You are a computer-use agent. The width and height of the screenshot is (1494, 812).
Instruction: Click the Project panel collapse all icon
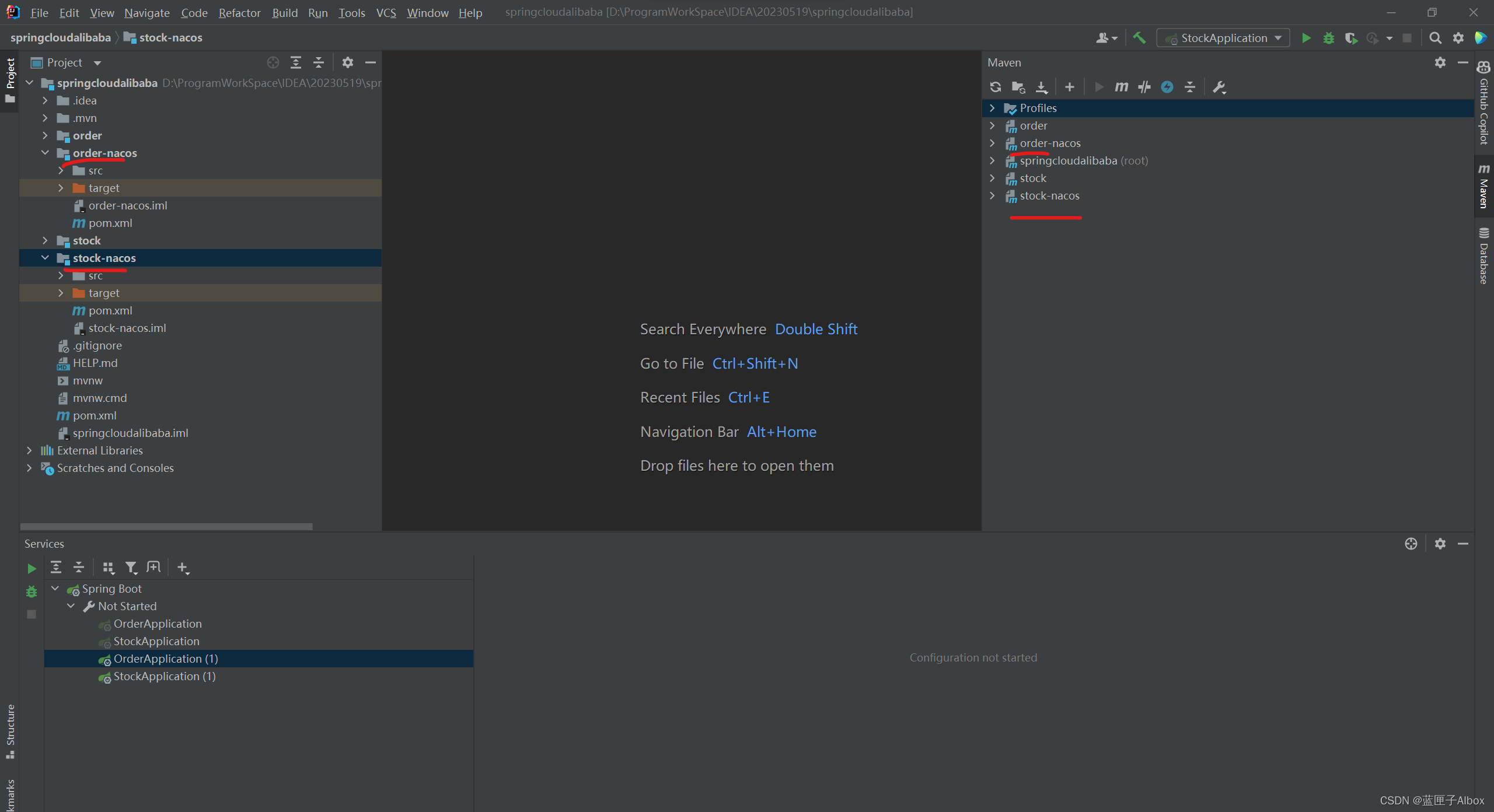click(x=318, y=62)
